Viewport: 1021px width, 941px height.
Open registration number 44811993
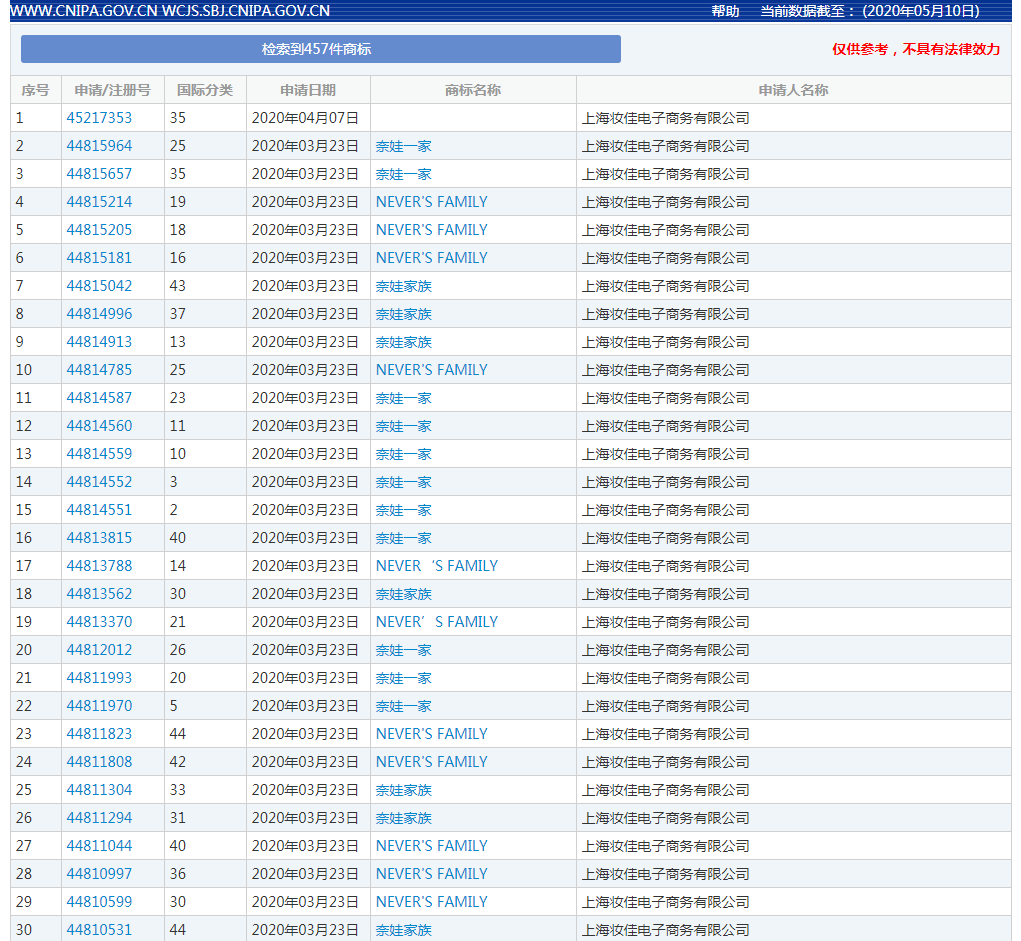(x=99, y=678)
